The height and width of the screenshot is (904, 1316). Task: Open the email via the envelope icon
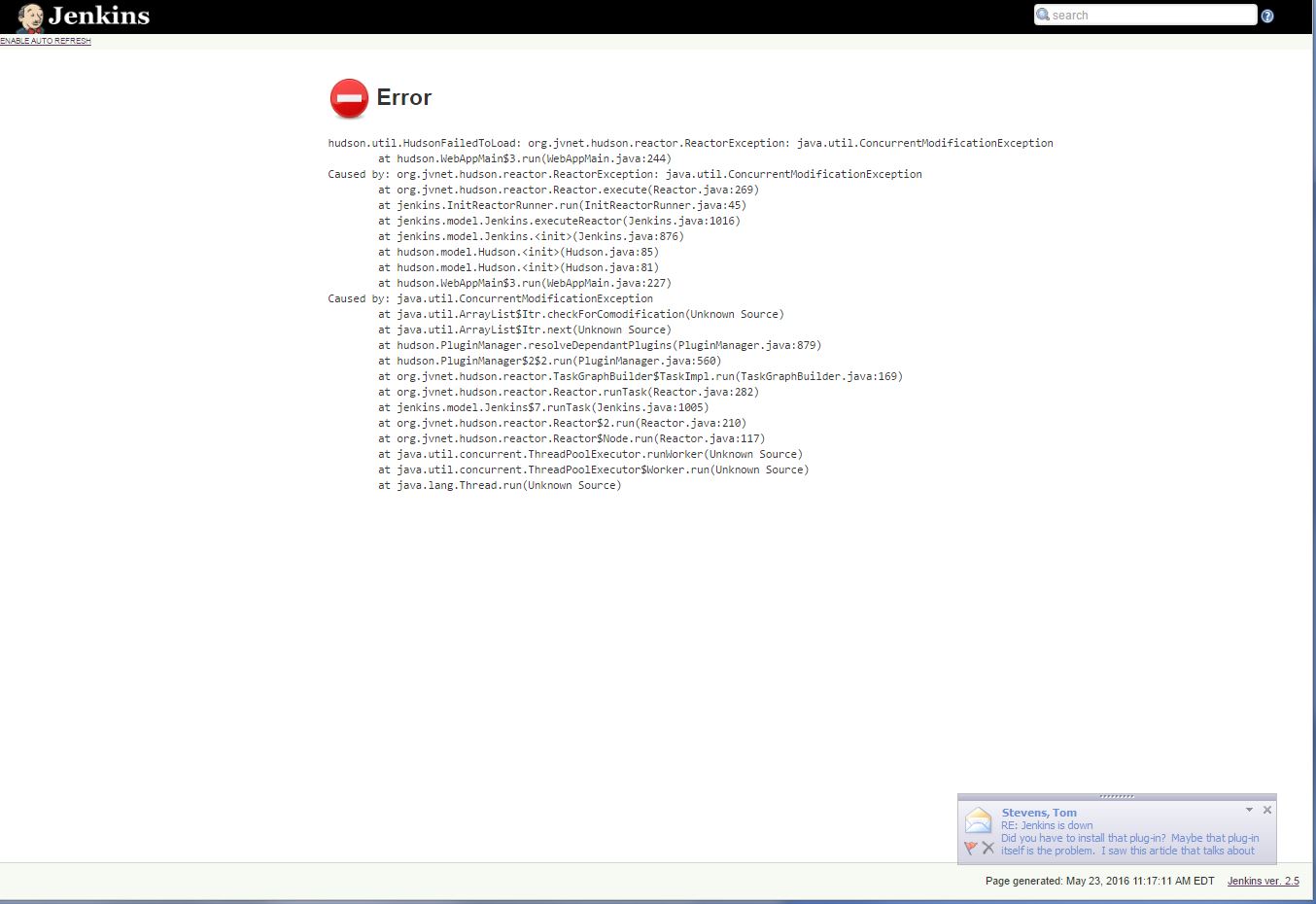tap(978, 820)
